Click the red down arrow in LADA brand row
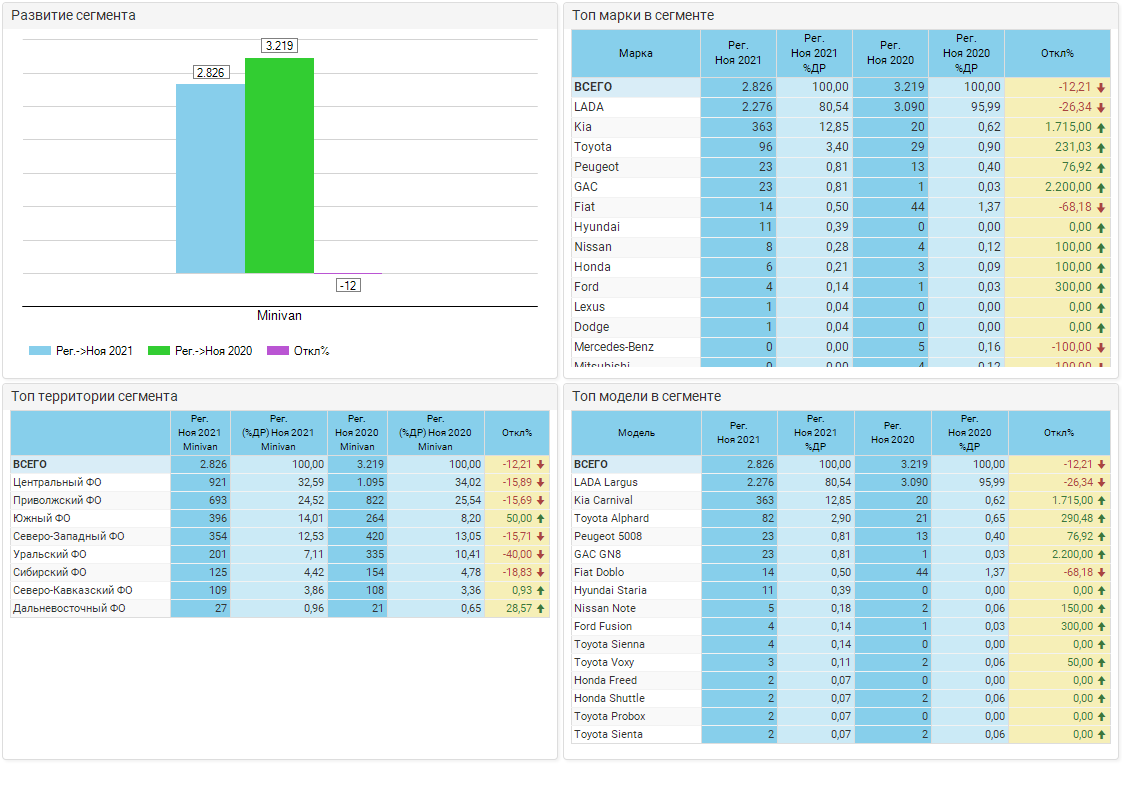Screen dimensions: 1122x793 coord(1101,107)
